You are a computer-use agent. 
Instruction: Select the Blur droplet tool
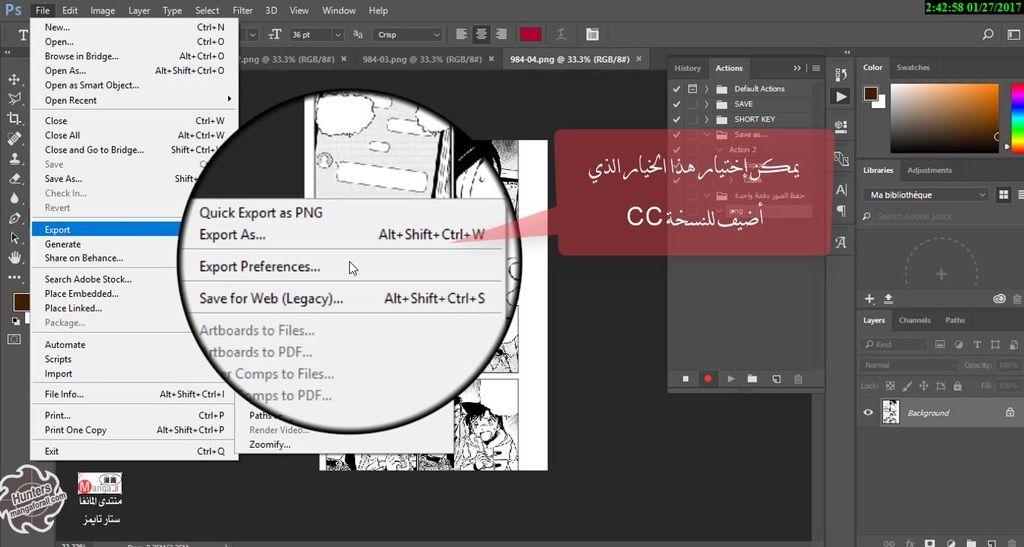pos(14,198)
